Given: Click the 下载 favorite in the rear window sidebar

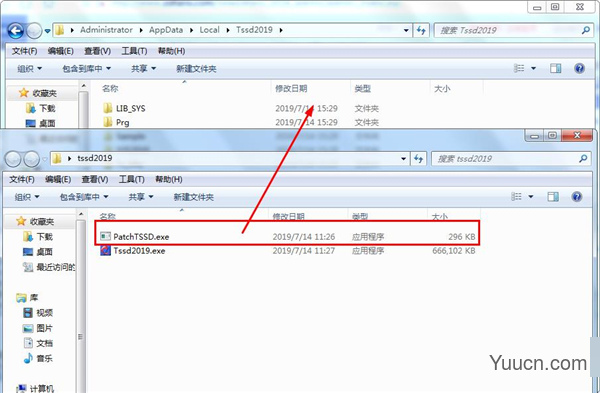Looking at the screenshot, I should click(41, 108).
